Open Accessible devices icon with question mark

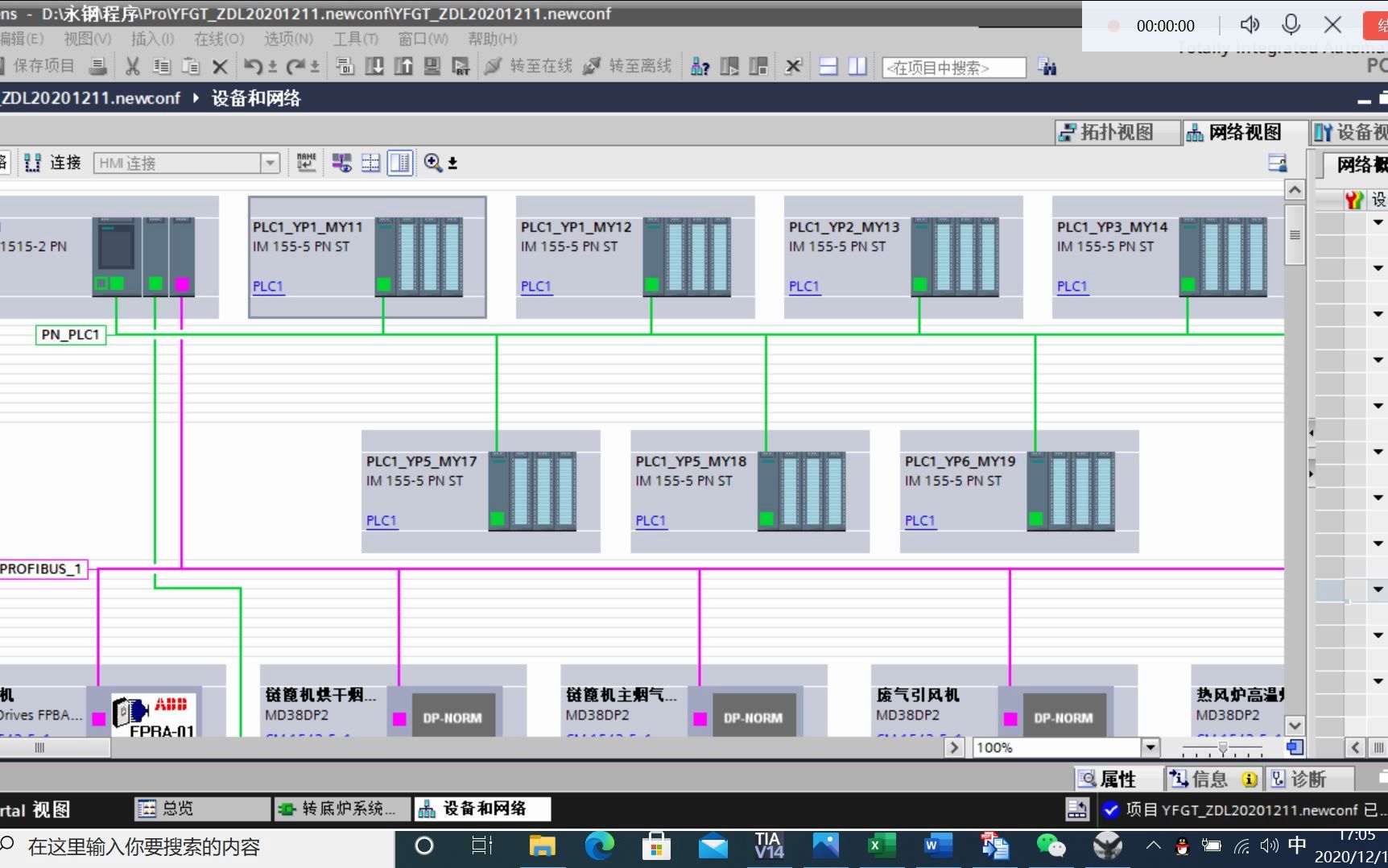tap(700, 67)
